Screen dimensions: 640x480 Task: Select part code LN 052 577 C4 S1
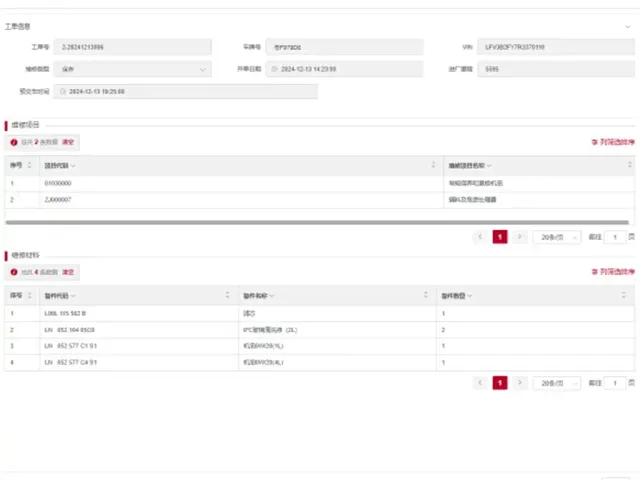pos(71,362)
